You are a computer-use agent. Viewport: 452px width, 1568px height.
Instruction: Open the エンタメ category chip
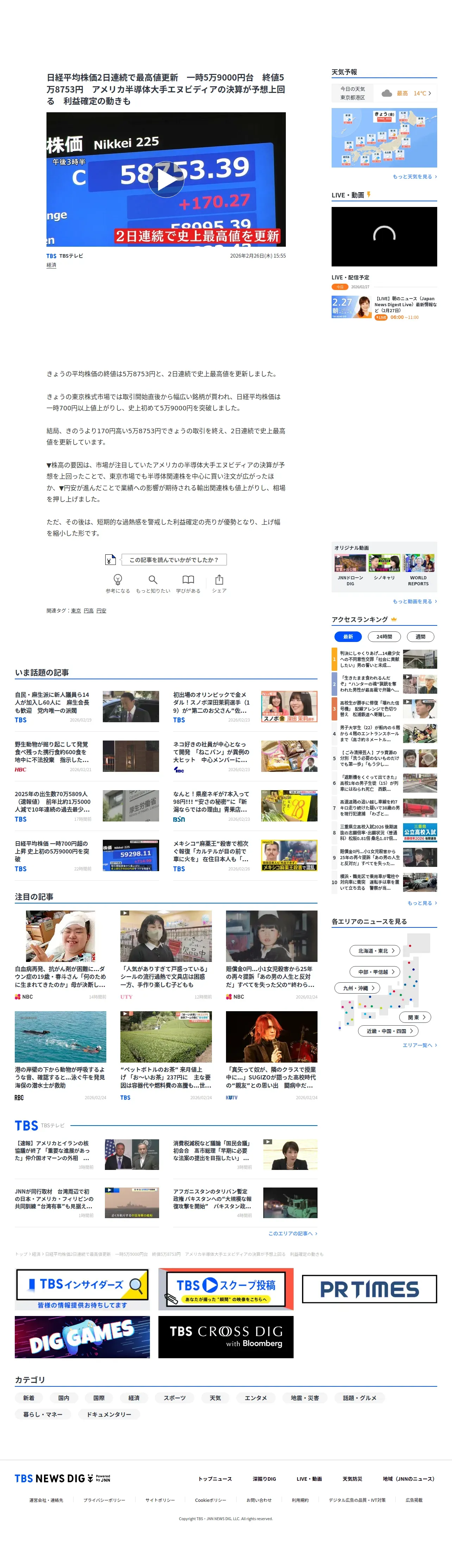click(x=256, y=1398)
